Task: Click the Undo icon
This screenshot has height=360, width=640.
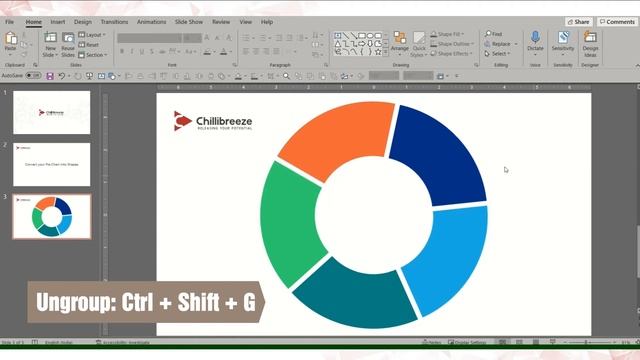Action: (62, 76)
